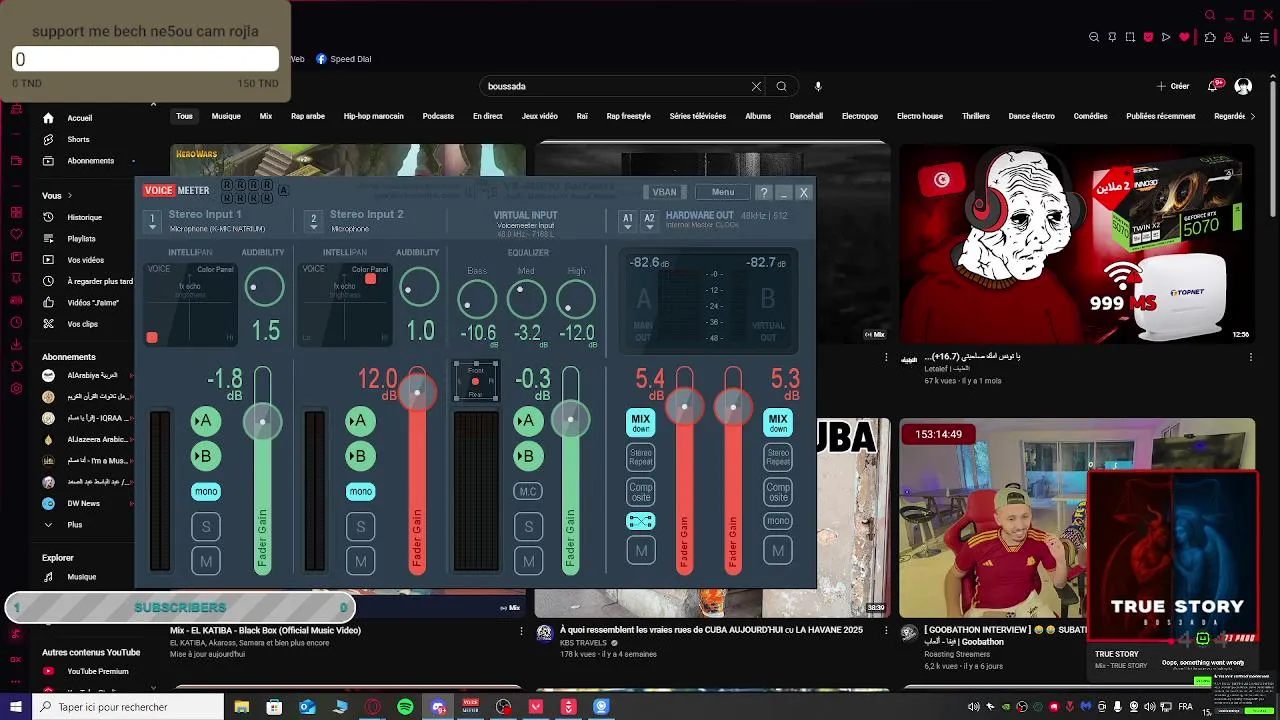Viewport: 1280px width, 720px height.
Task: Mute bus B output
Action: click(x=778, y=550)
